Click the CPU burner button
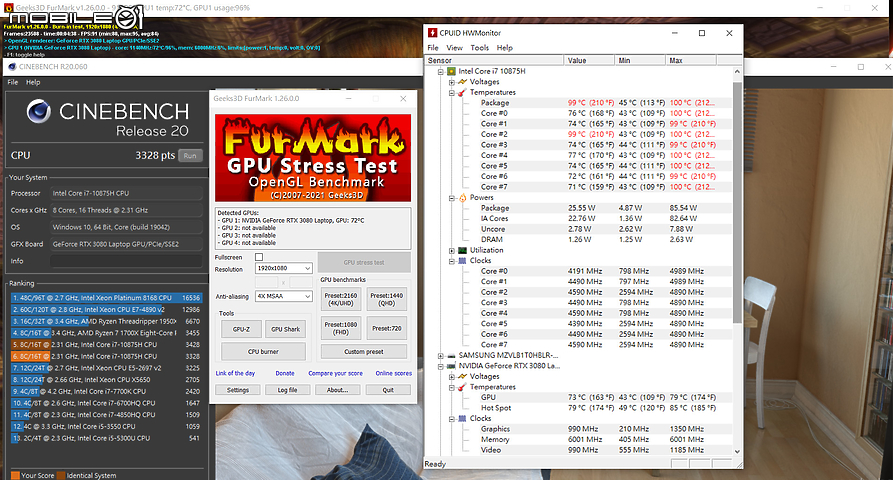The height and width of the screenshot is (480, 893). coord(263,352)
